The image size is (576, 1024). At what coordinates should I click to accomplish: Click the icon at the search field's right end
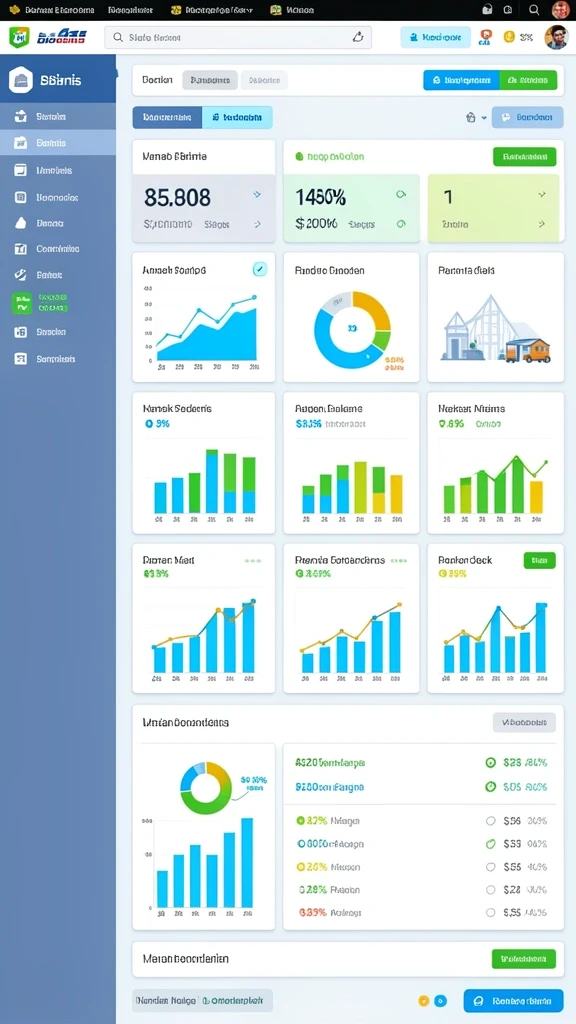pyautogui.click(x=357, y=37)
